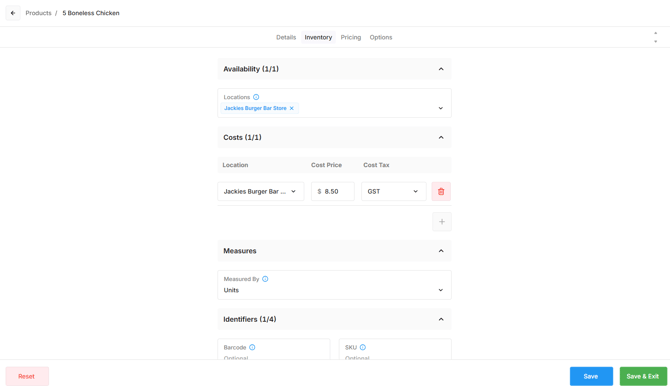
Task: Collapse the Costs section
Action: click(x=441, y=137)
